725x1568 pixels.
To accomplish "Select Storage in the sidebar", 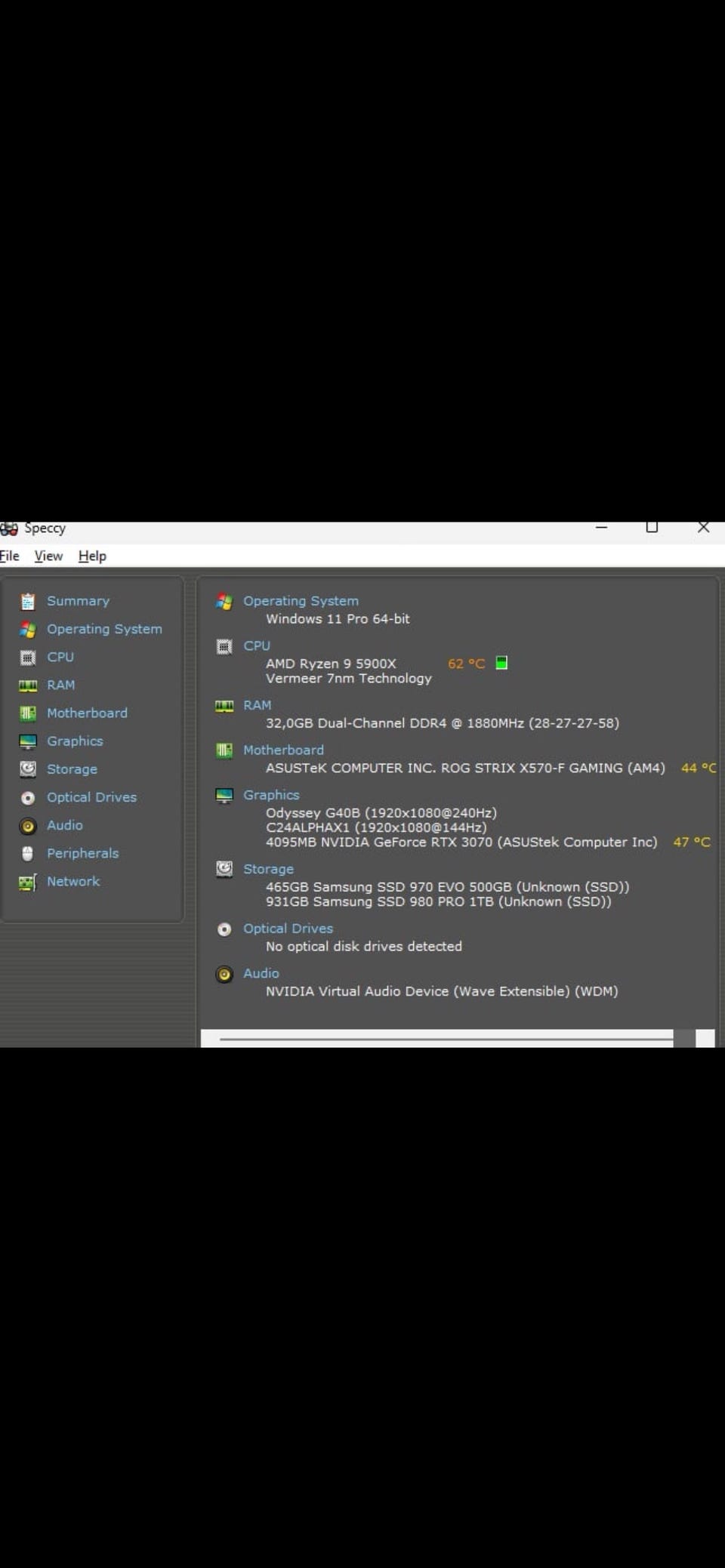I will click(72, 769).
